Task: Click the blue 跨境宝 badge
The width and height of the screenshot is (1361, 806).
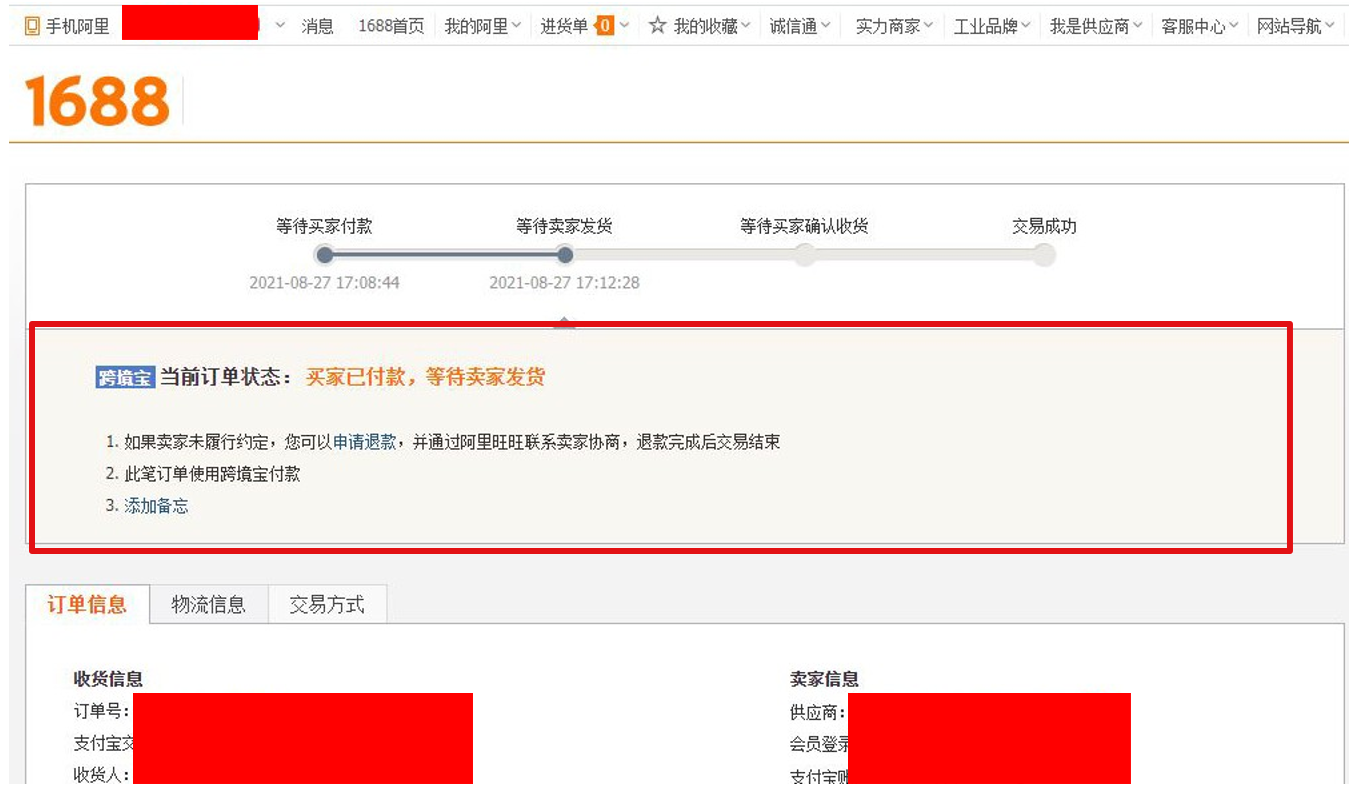Action: (125, 378)
